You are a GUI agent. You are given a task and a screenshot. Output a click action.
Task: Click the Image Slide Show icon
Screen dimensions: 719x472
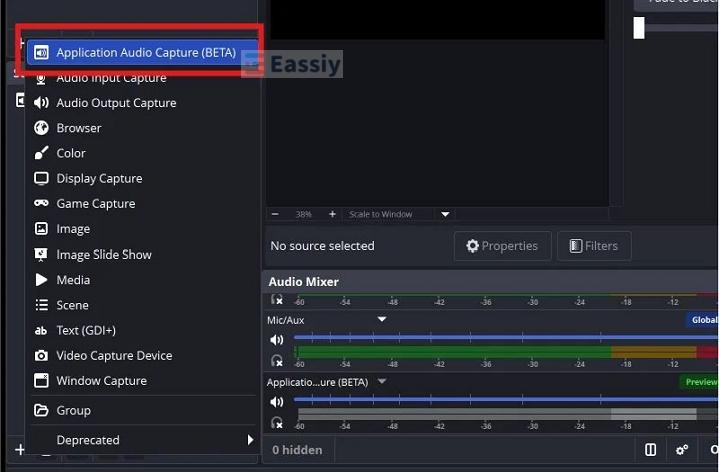click(41, 254)
